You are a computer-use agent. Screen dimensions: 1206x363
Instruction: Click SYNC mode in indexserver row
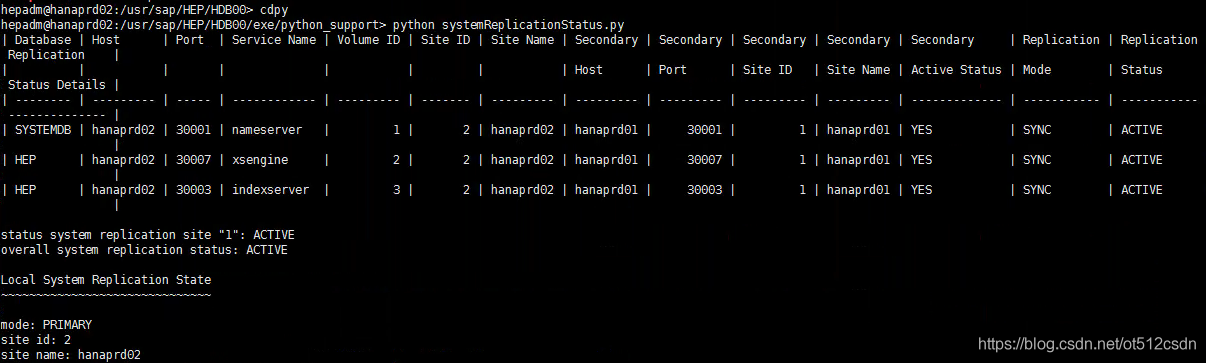(1037, 190)
